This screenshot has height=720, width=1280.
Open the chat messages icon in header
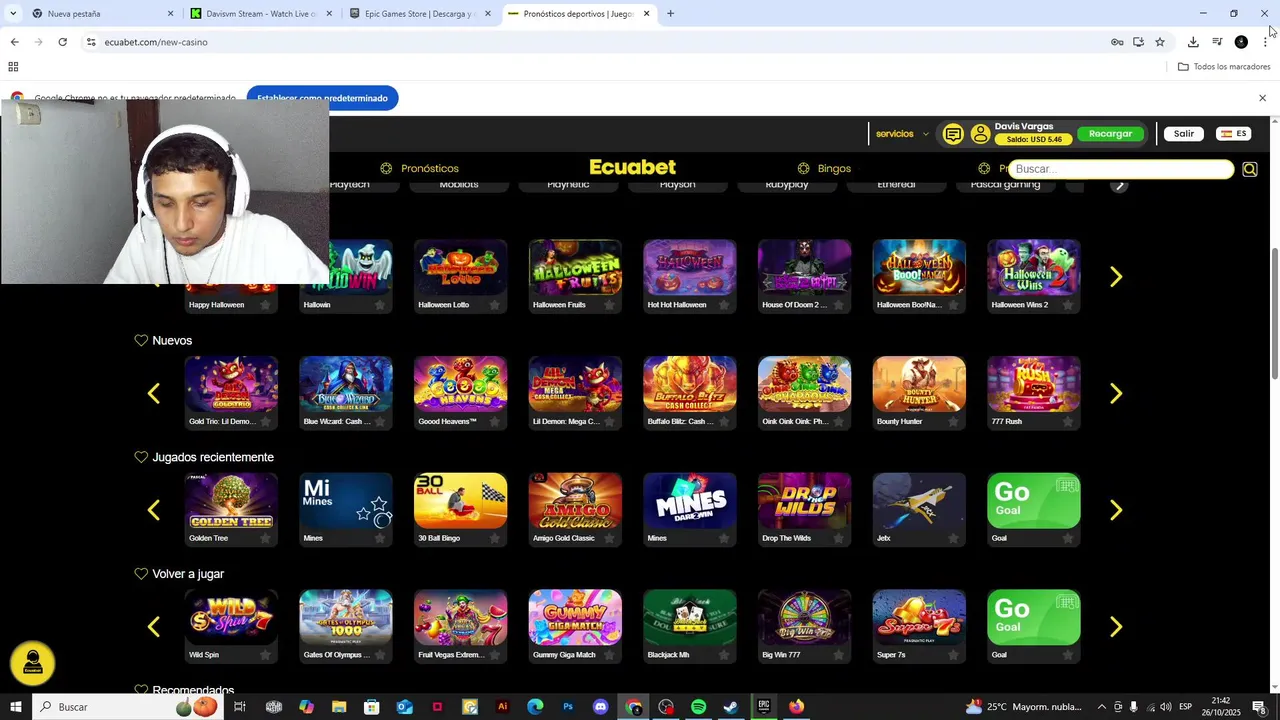pyautogui.click(x=953, y=134)
